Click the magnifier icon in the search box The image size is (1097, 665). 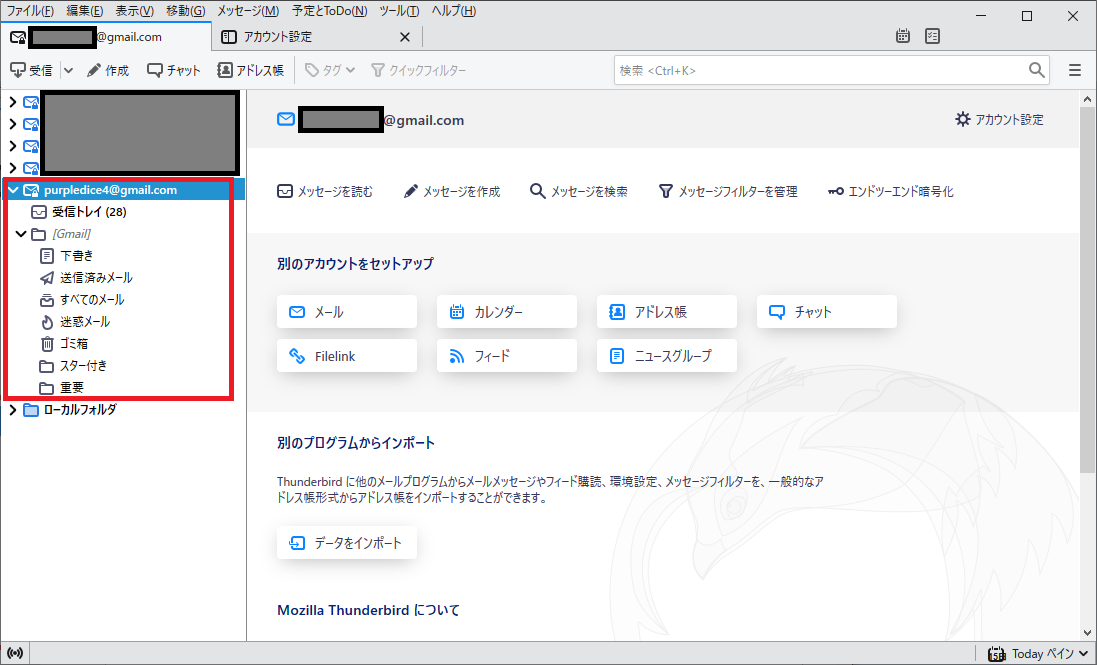point(1036,70)
